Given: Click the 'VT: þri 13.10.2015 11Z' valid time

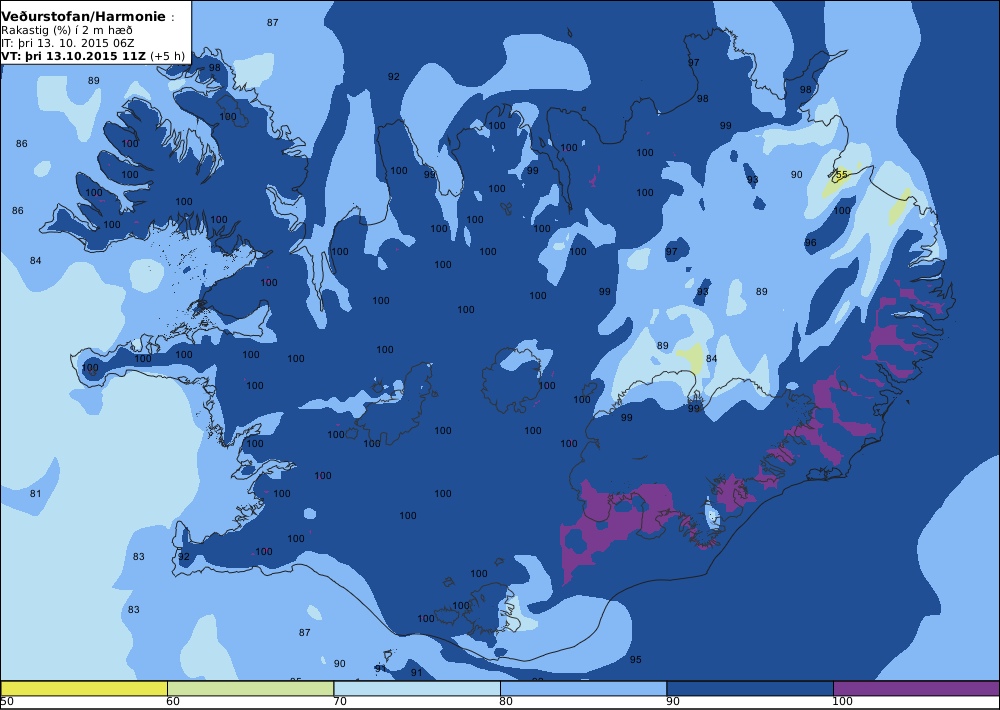Looking at the screenshot, I should pos(73,56).
